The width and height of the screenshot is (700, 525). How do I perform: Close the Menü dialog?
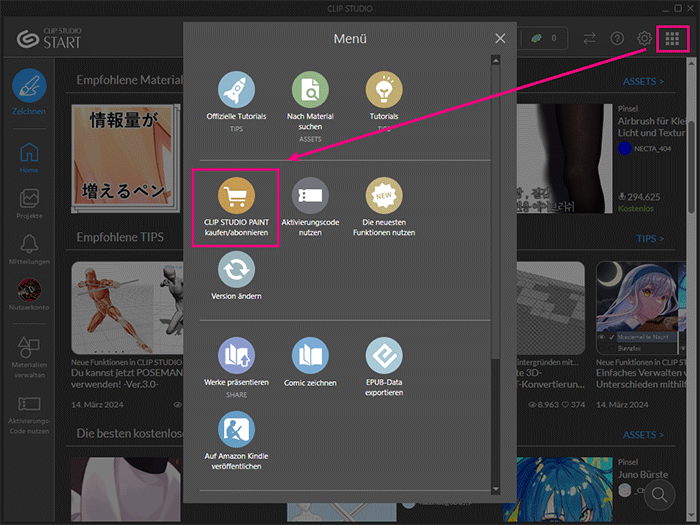coord(500,39)
